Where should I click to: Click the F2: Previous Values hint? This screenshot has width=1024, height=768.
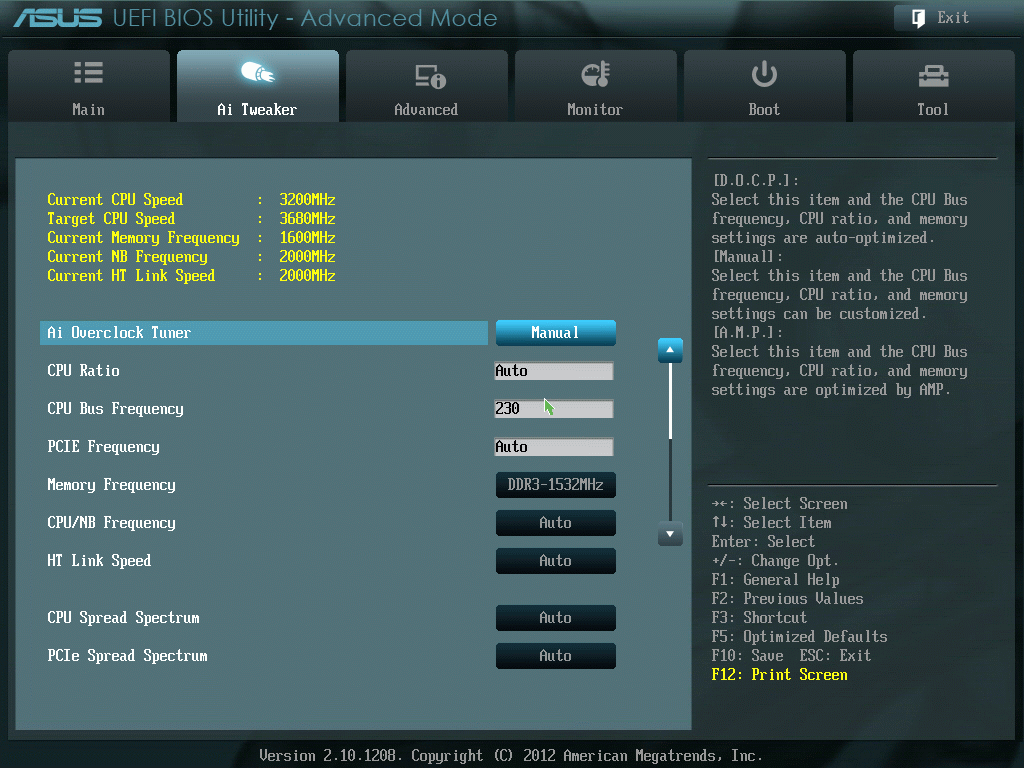point(788,599)
